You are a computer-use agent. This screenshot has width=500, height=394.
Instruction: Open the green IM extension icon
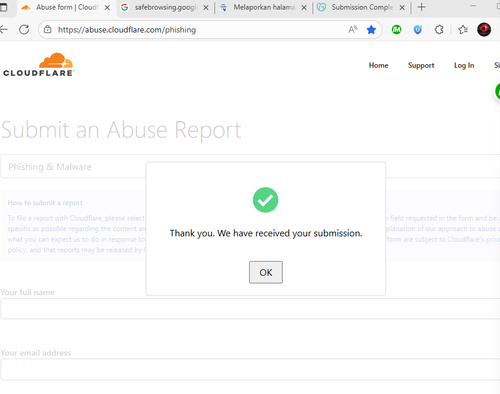pyautogui.click(x=396, y=30)
